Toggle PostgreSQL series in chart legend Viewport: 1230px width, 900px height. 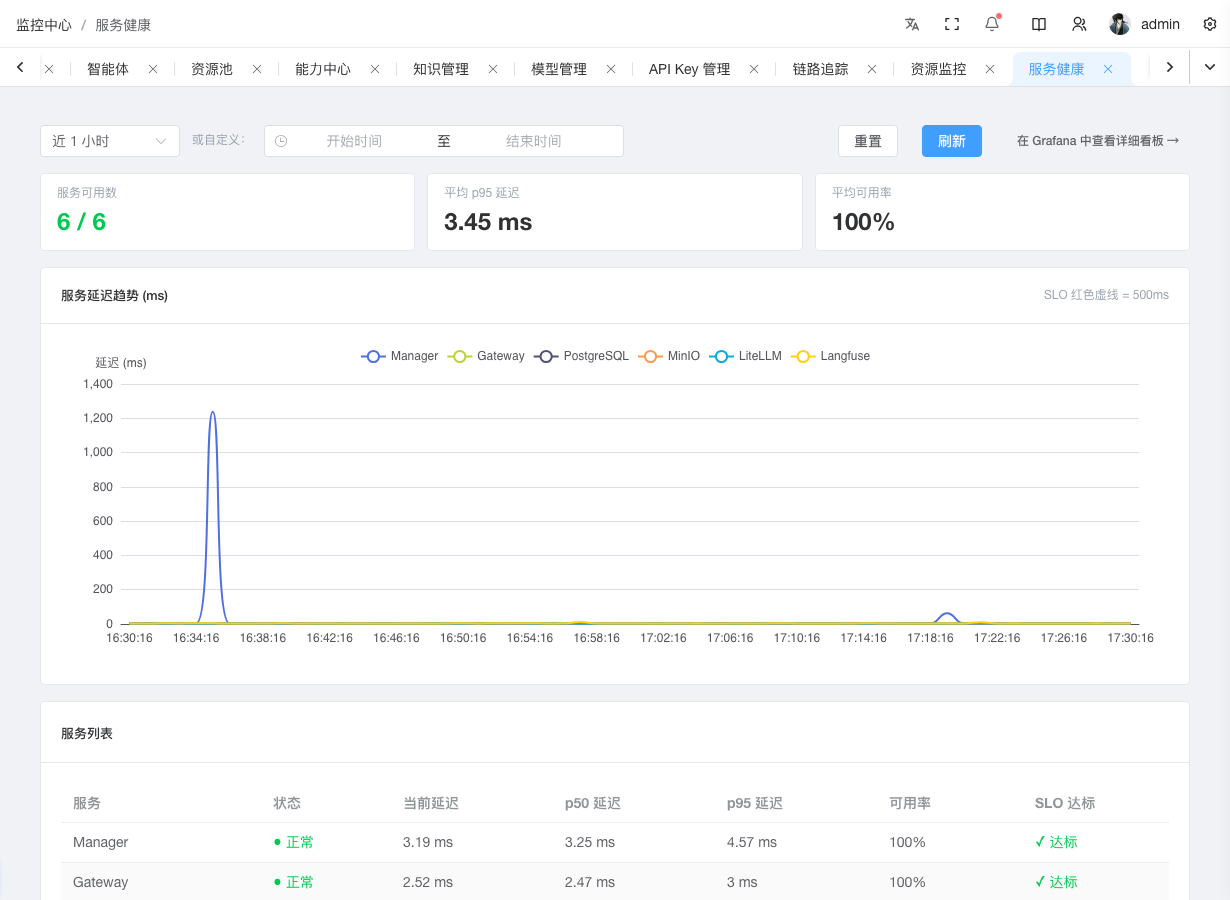click(581, 356)
